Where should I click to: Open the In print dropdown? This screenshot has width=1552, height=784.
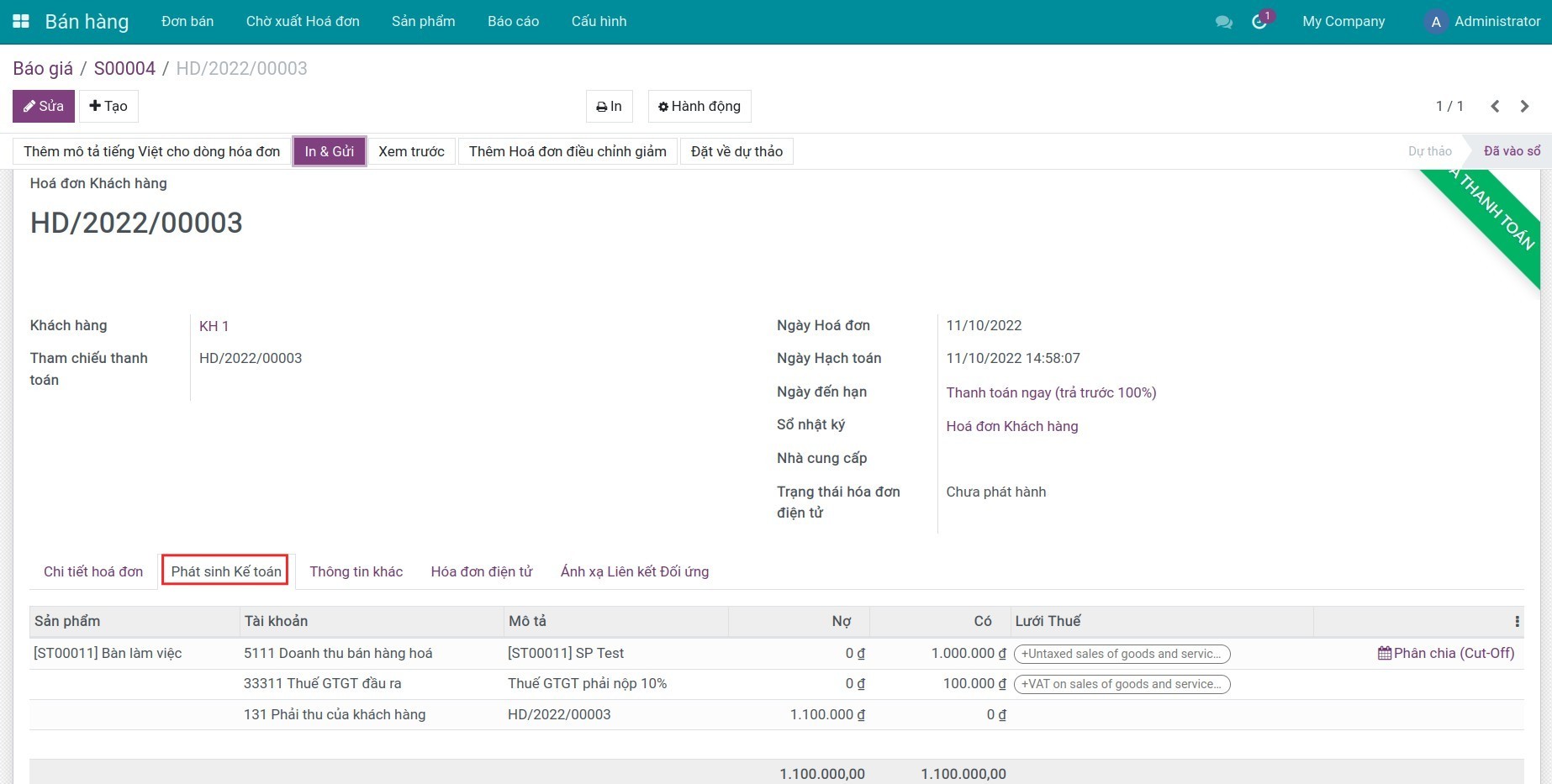click(609, 106)
